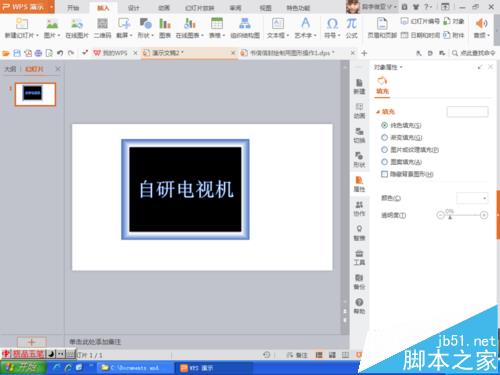
Task: Insert audio with the 音频 speaker icon
Action: [481, 24]
